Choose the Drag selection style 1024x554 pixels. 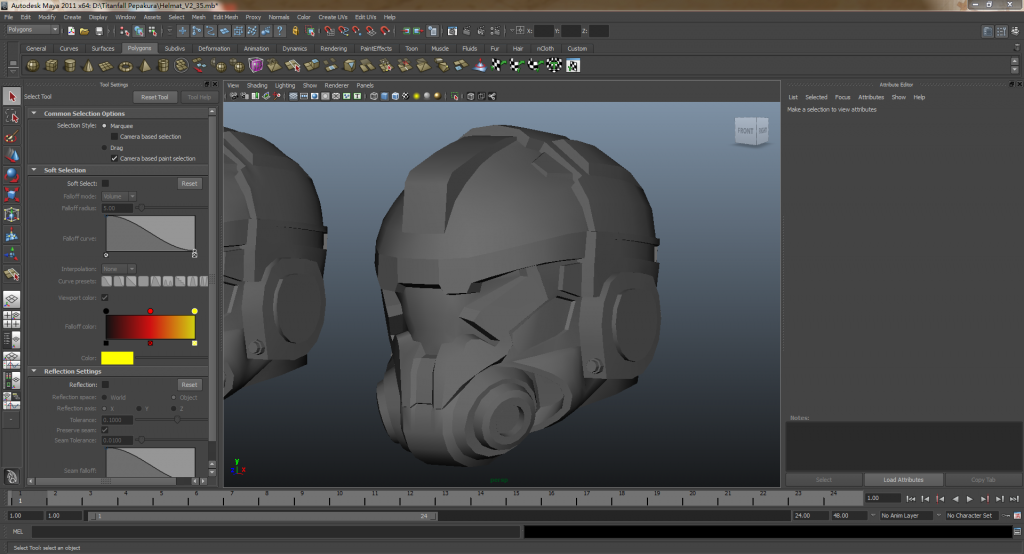(105, 147)
